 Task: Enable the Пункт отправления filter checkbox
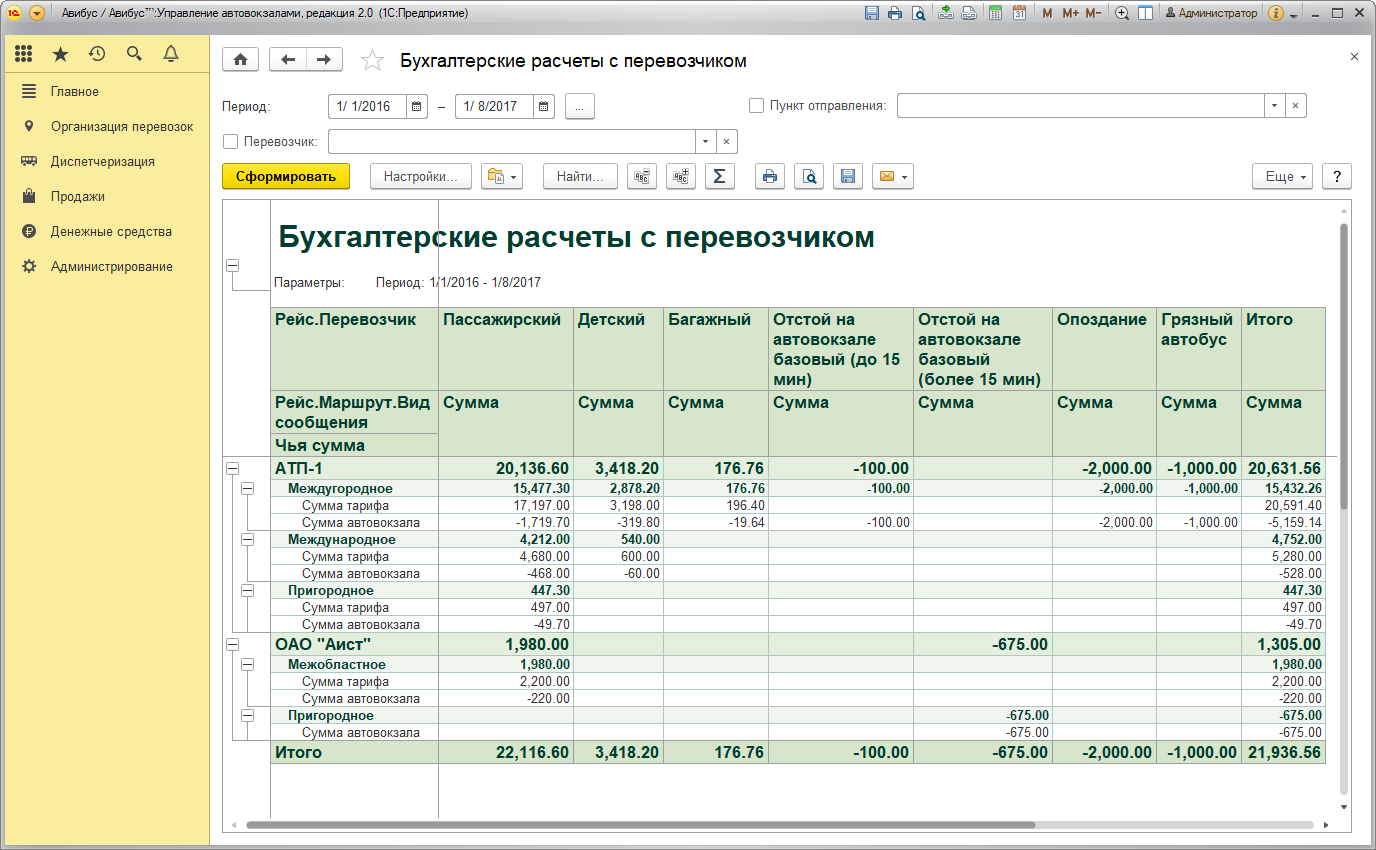[x=756, y=106]
